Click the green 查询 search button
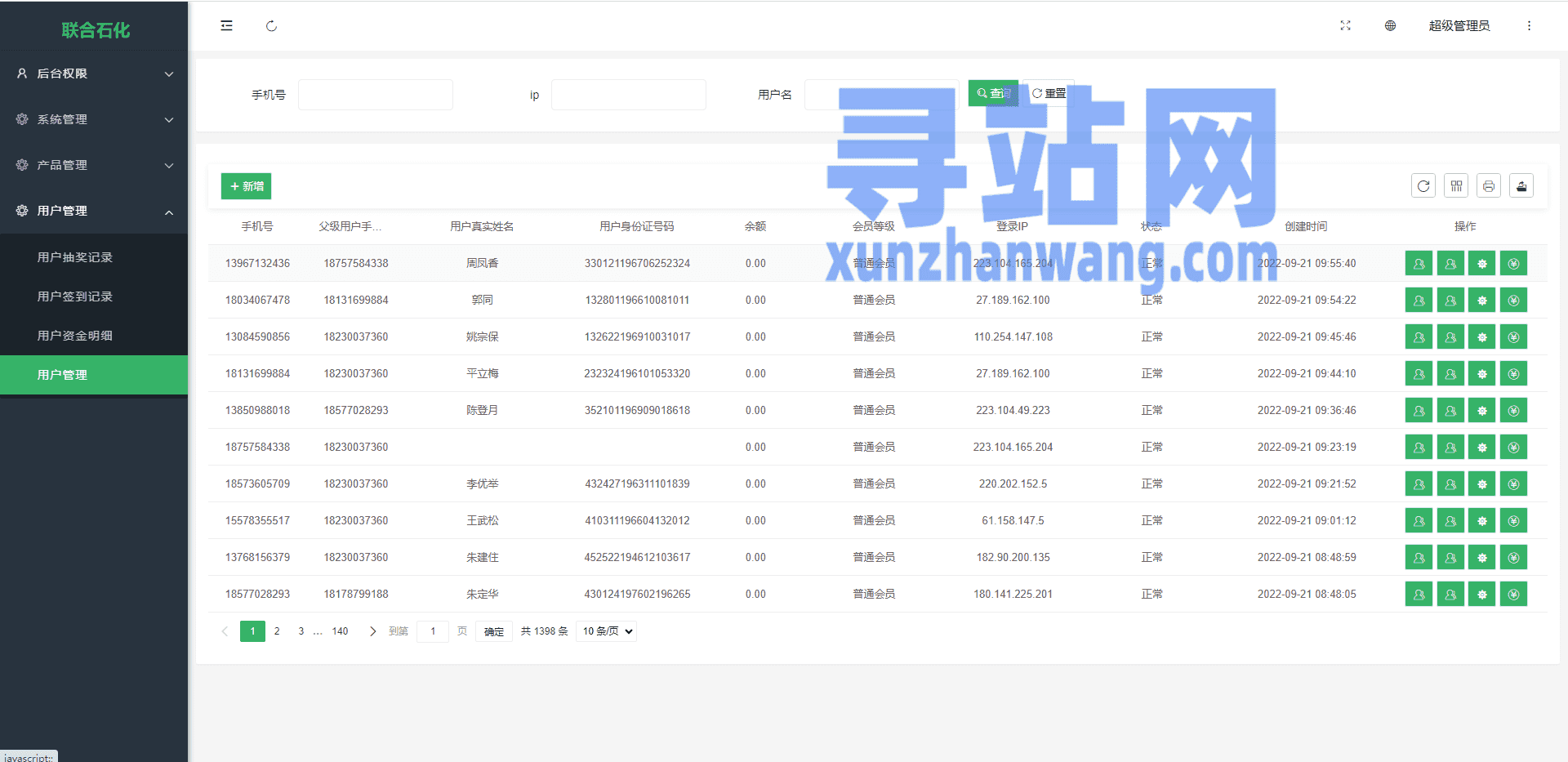The height and width of the screenshot is (762, 1568). 993,93
